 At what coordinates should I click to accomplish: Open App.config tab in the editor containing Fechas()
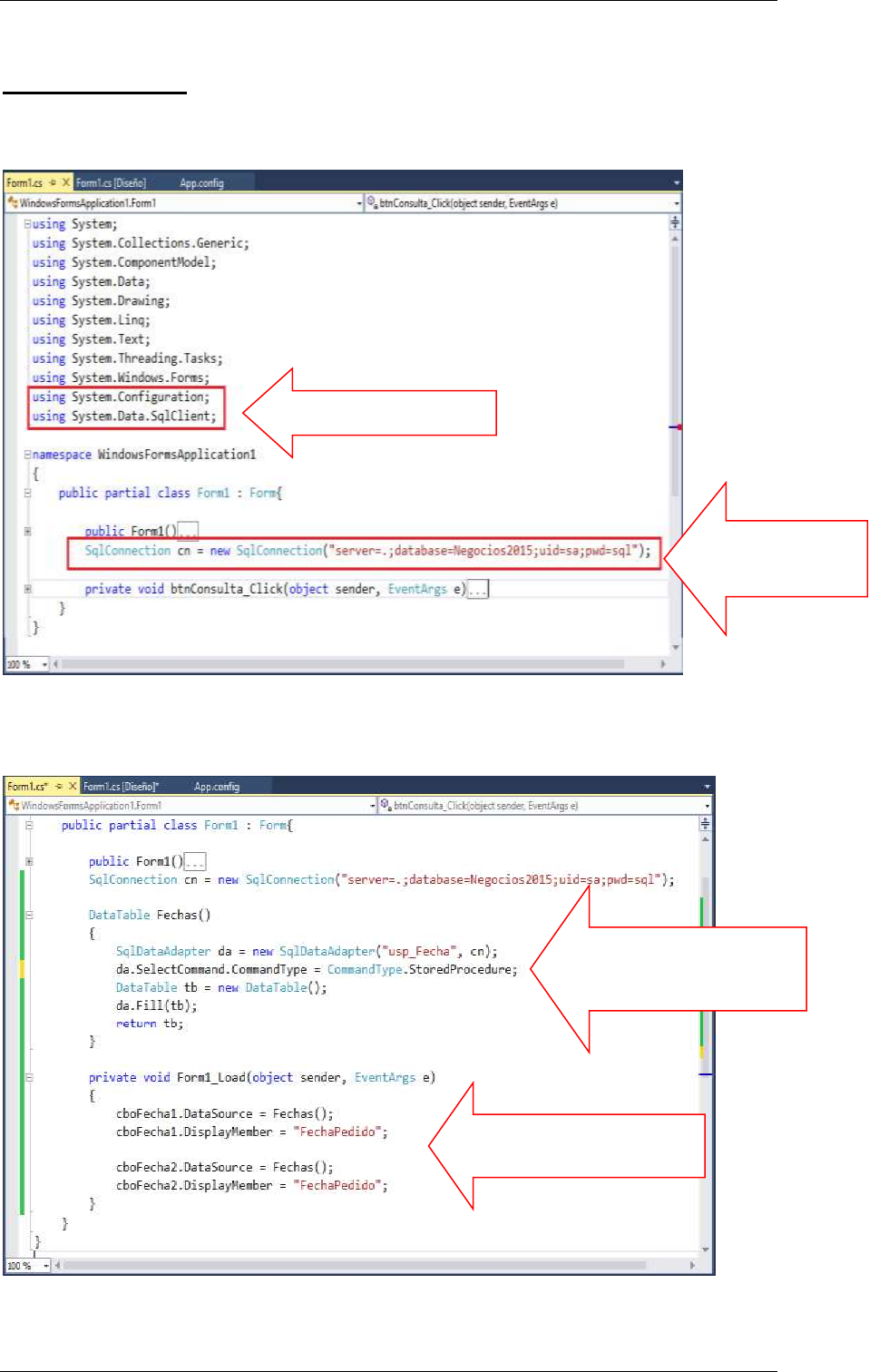(x=217, y=786)
